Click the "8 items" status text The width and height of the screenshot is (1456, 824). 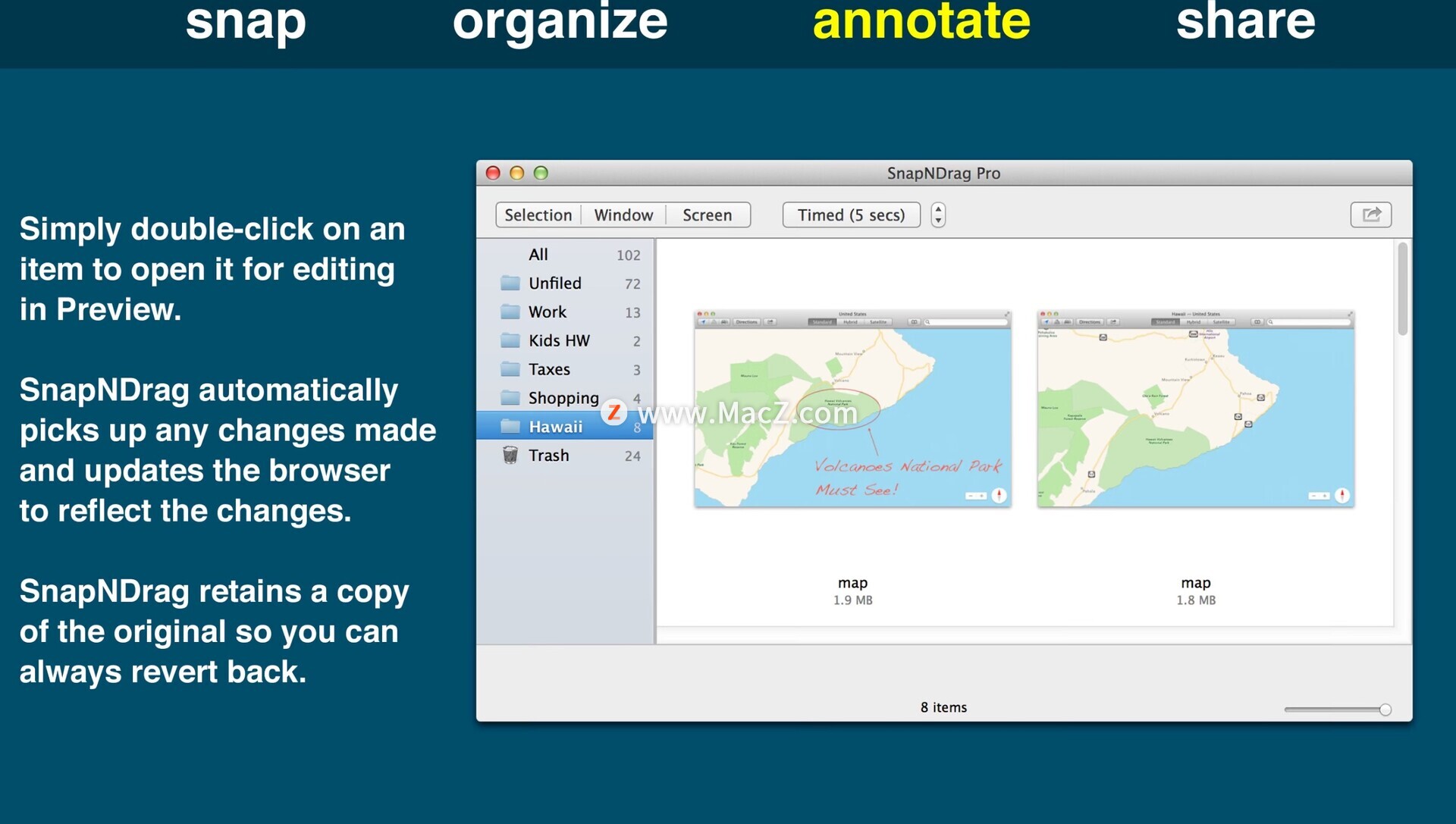pyautogui.click(x=943, y=707)
